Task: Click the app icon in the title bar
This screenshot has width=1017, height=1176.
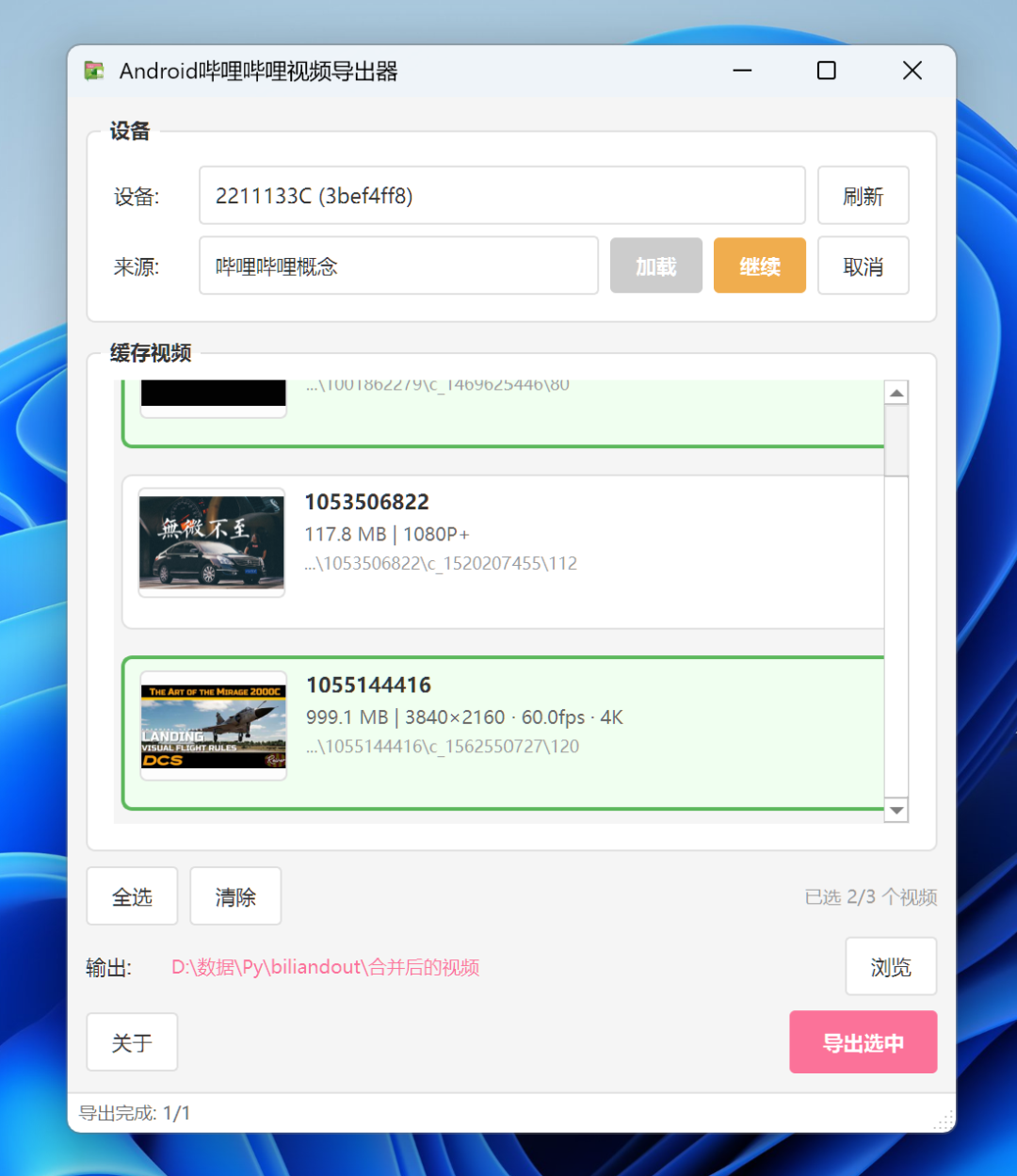Action: 94,72
